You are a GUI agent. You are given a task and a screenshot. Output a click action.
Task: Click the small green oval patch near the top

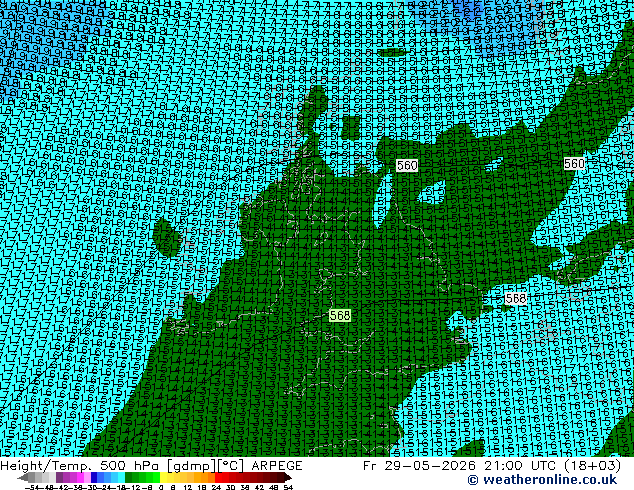coord(392,53)
